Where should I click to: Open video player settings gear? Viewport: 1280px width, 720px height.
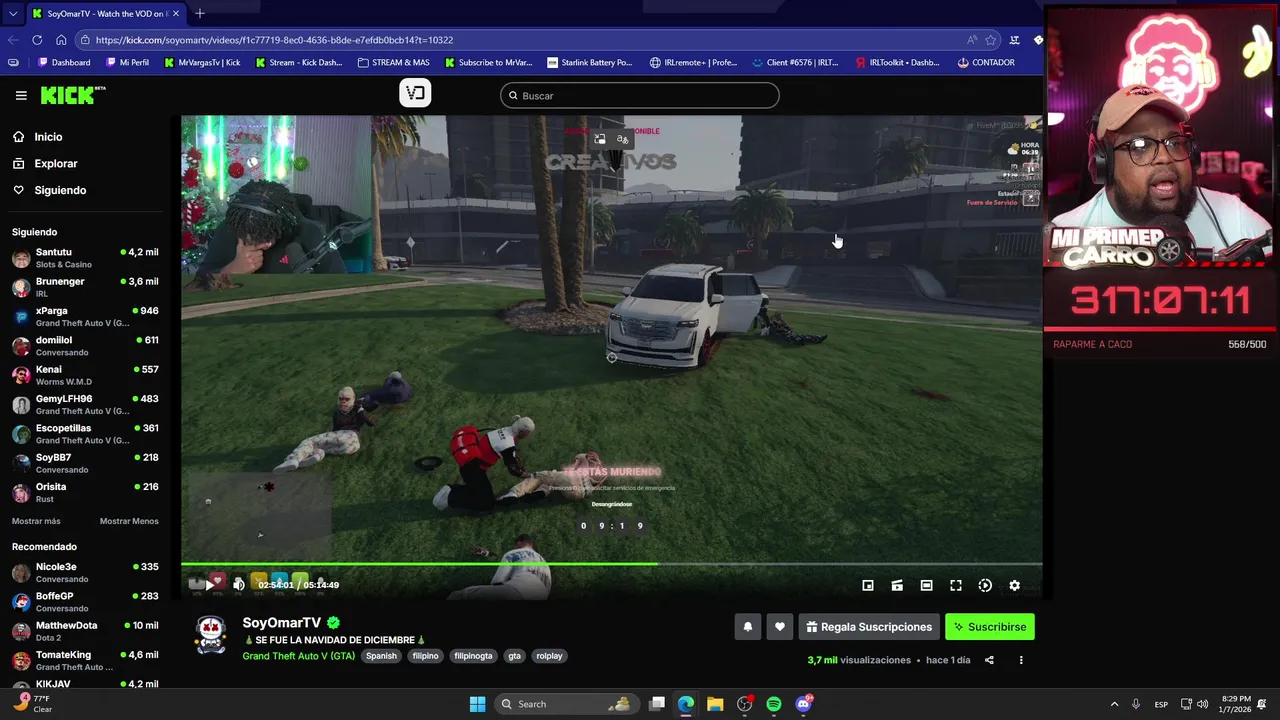coord(1014,585)
